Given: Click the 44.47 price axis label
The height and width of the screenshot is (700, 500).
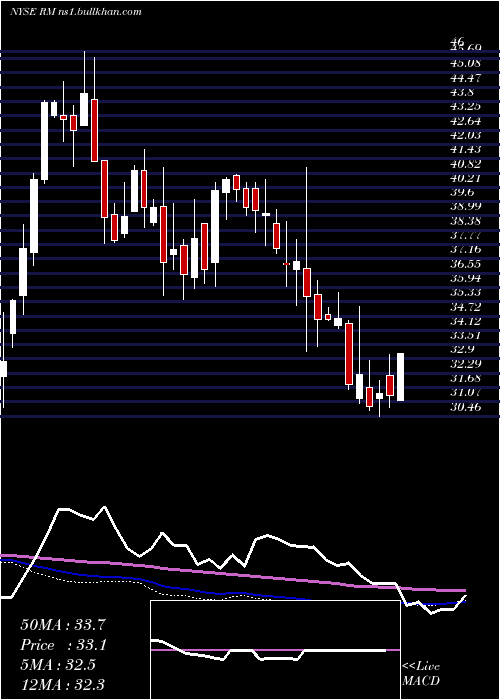Looking at the screenshot, I should pos(466,78).
